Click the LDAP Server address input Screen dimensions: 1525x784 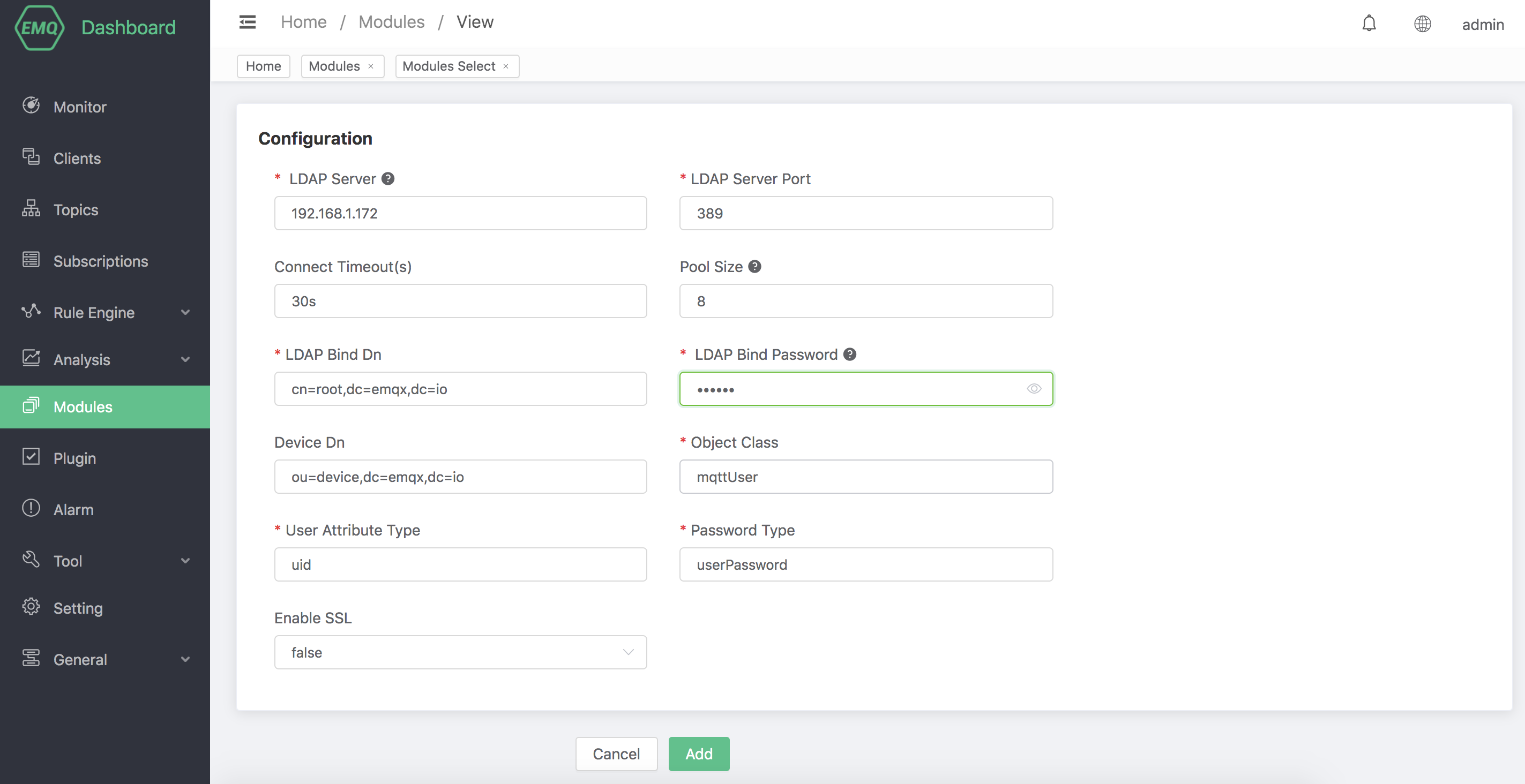pos(461,213)
